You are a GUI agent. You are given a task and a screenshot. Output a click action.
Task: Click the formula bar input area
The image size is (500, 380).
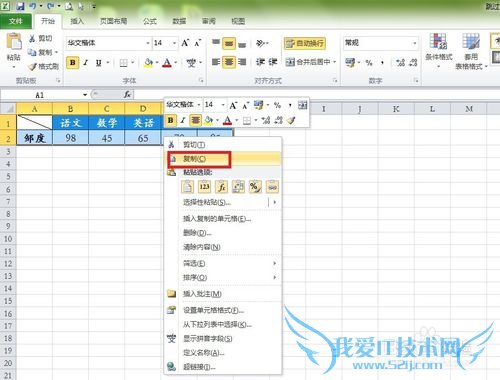(317, 95)
